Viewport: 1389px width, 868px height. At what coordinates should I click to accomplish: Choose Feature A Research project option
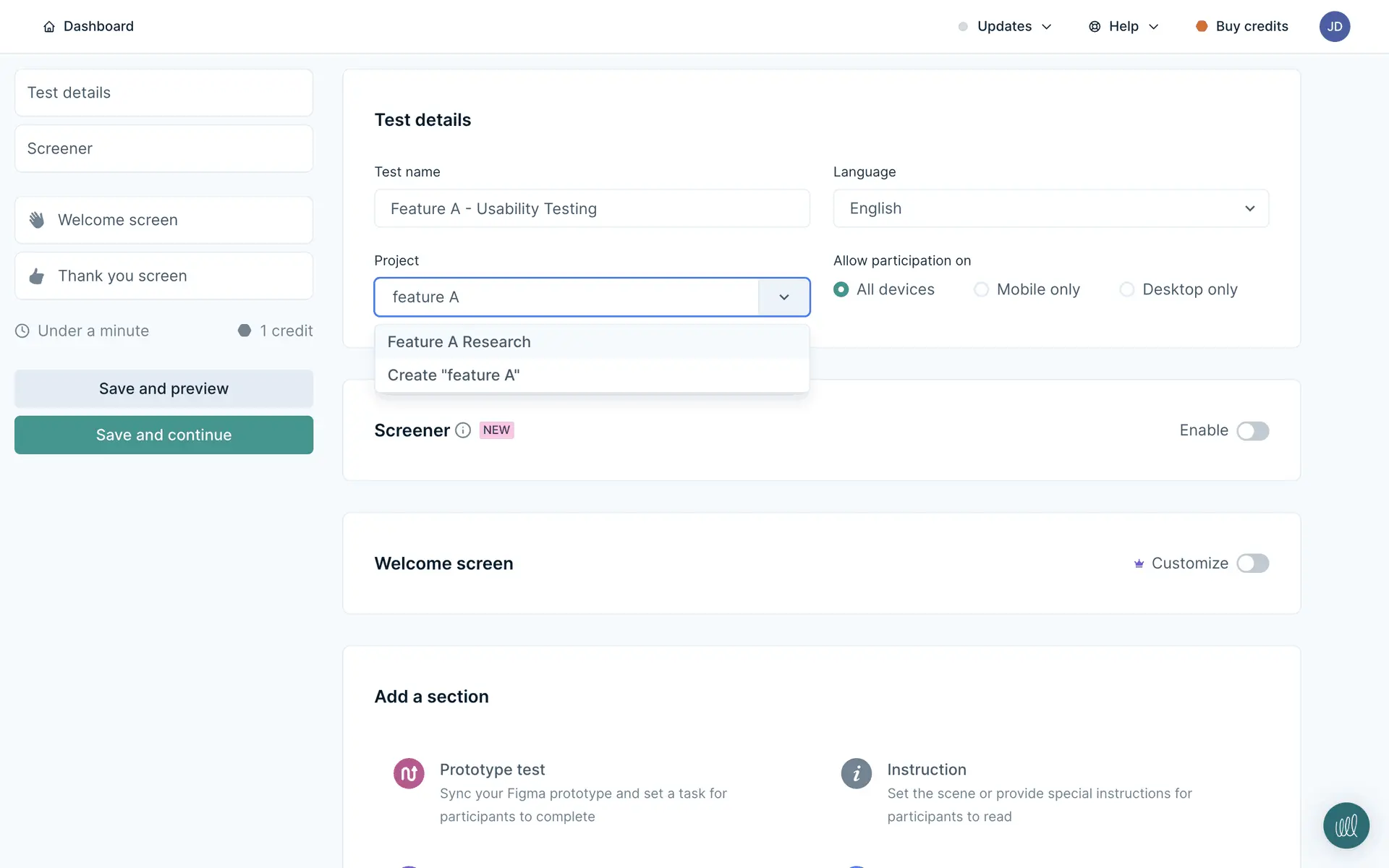[459, 342]
